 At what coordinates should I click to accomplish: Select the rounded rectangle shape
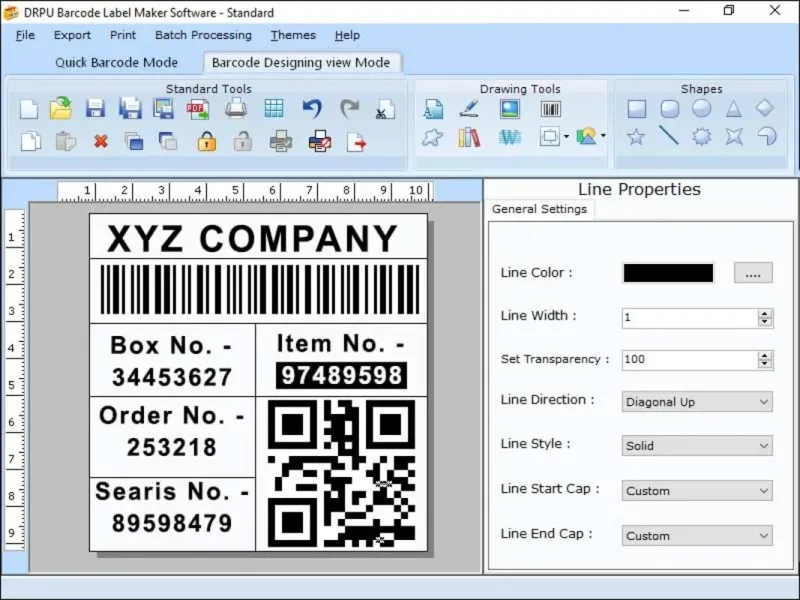pyautogui.click(x=669, y=109)
